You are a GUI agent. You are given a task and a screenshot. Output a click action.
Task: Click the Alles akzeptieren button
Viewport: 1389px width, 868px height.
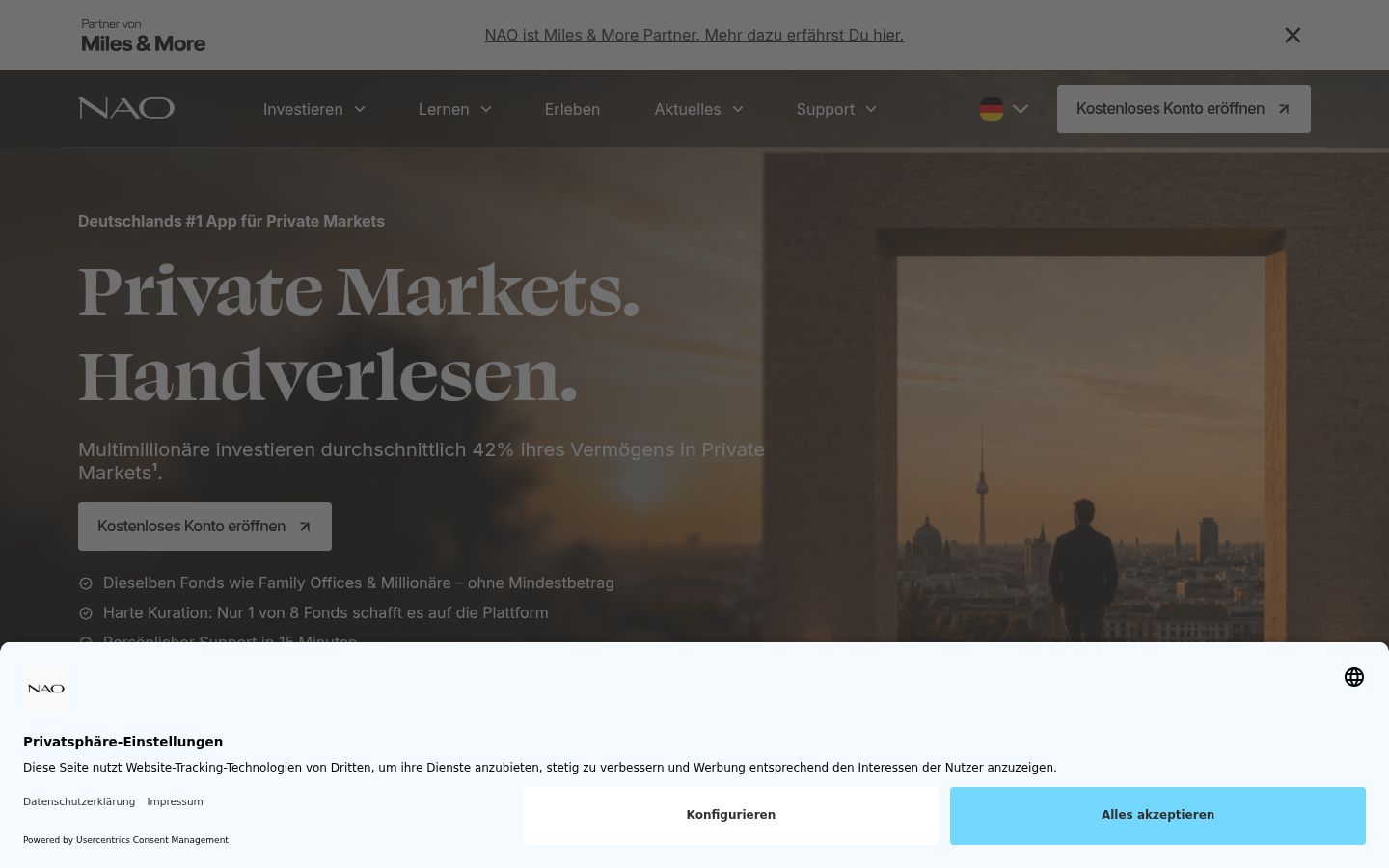[1157, 815]
